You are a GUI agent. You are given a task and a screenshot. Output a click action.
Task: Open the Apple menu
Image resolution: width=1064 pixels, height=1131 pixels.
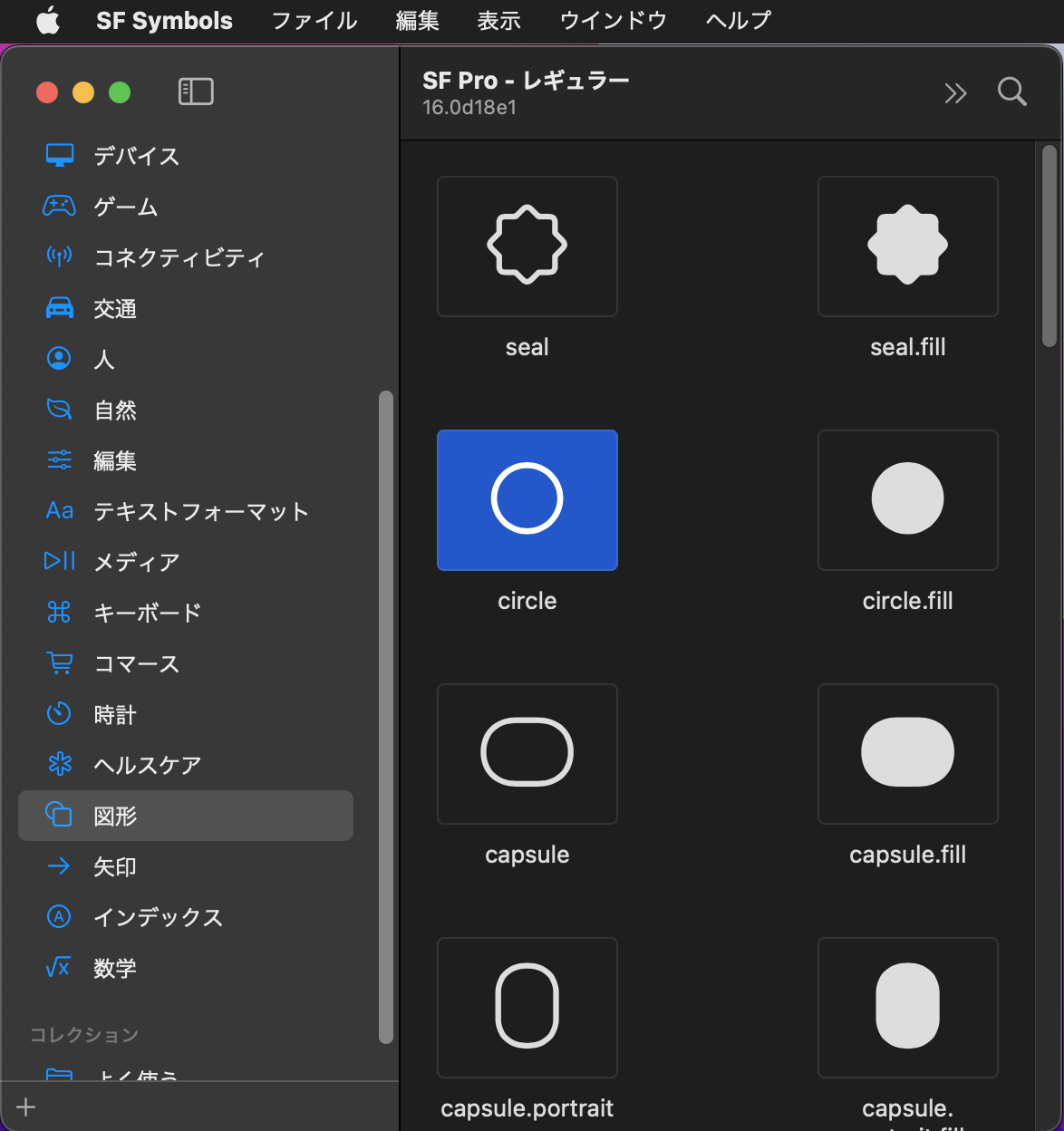coord(47,20)
